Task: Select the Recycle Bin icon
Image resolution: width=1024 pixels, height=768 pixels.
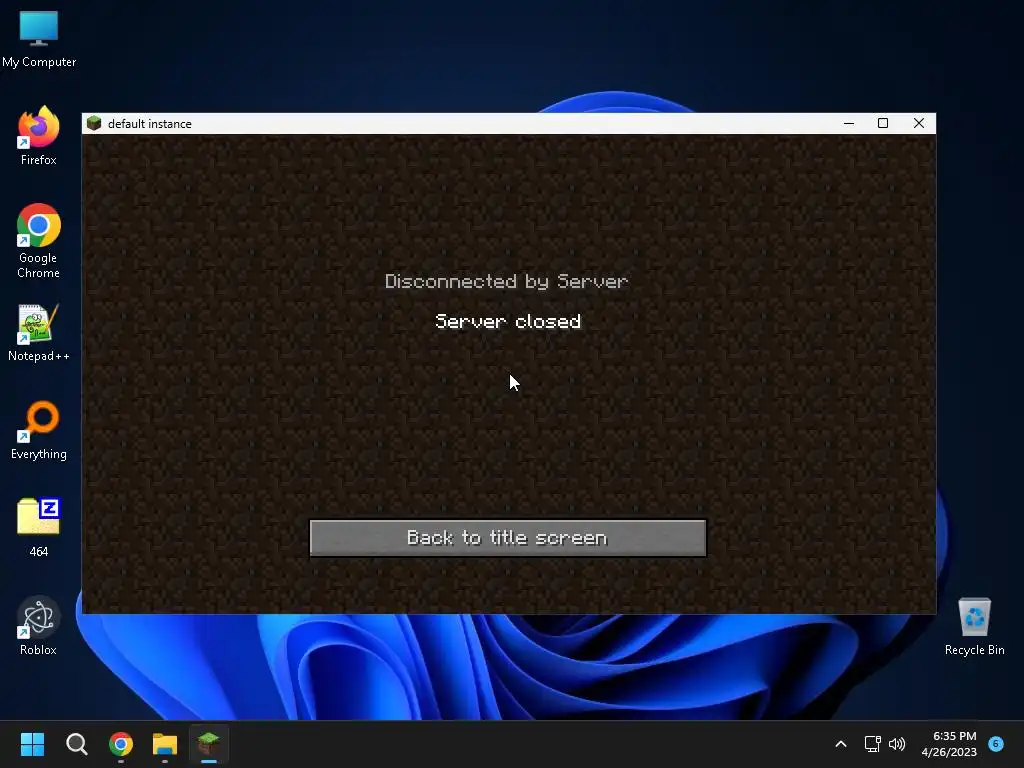Action: click(x=974, y=627)
